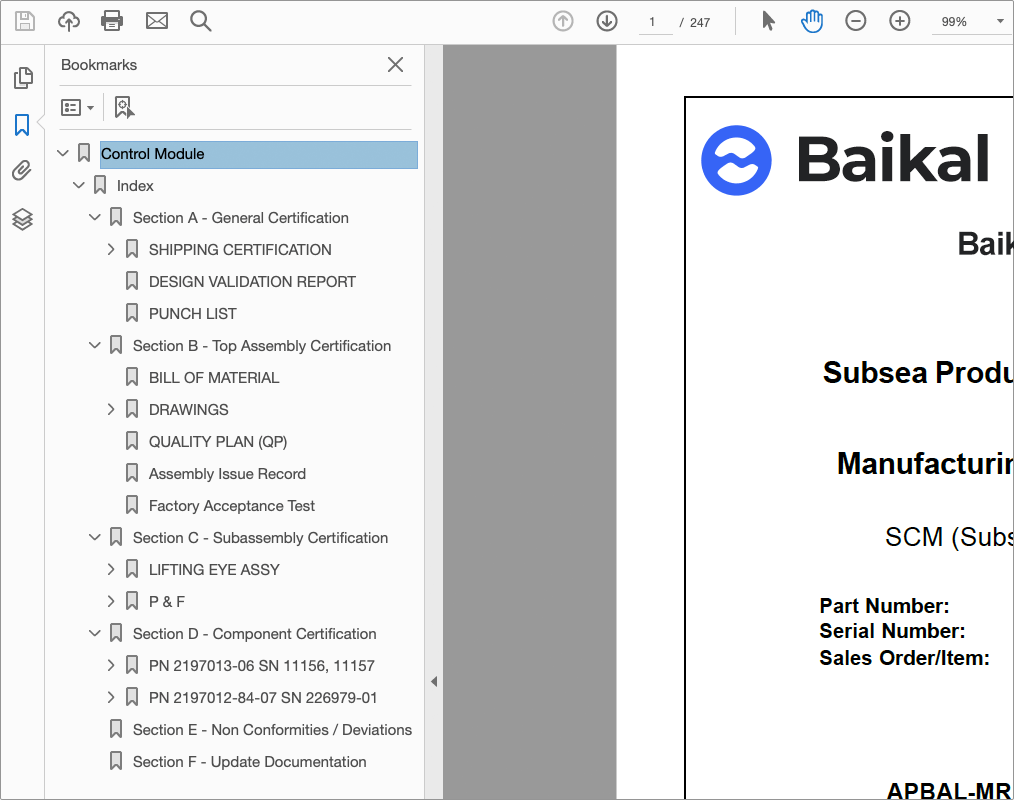
Task: Open the PUNCH LIST bookmark
Action: click(193, 314)
